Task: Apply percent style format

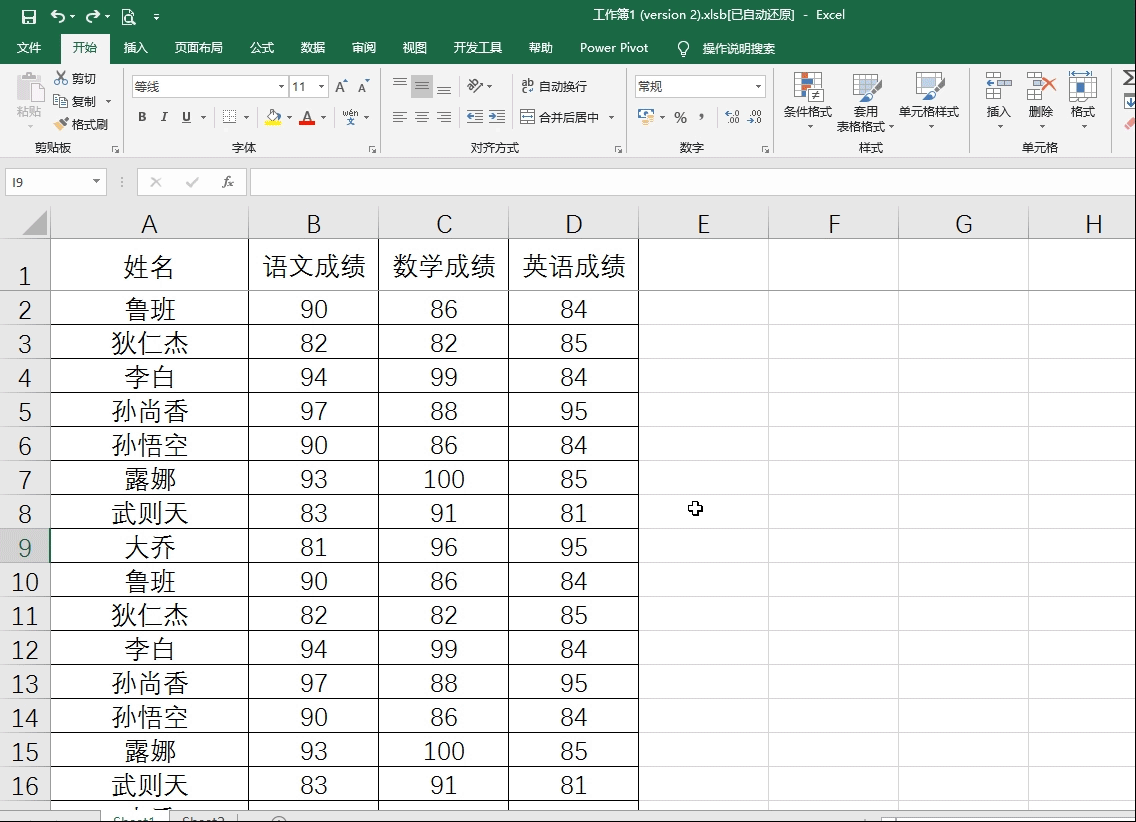Action: (x=680, y=117)
